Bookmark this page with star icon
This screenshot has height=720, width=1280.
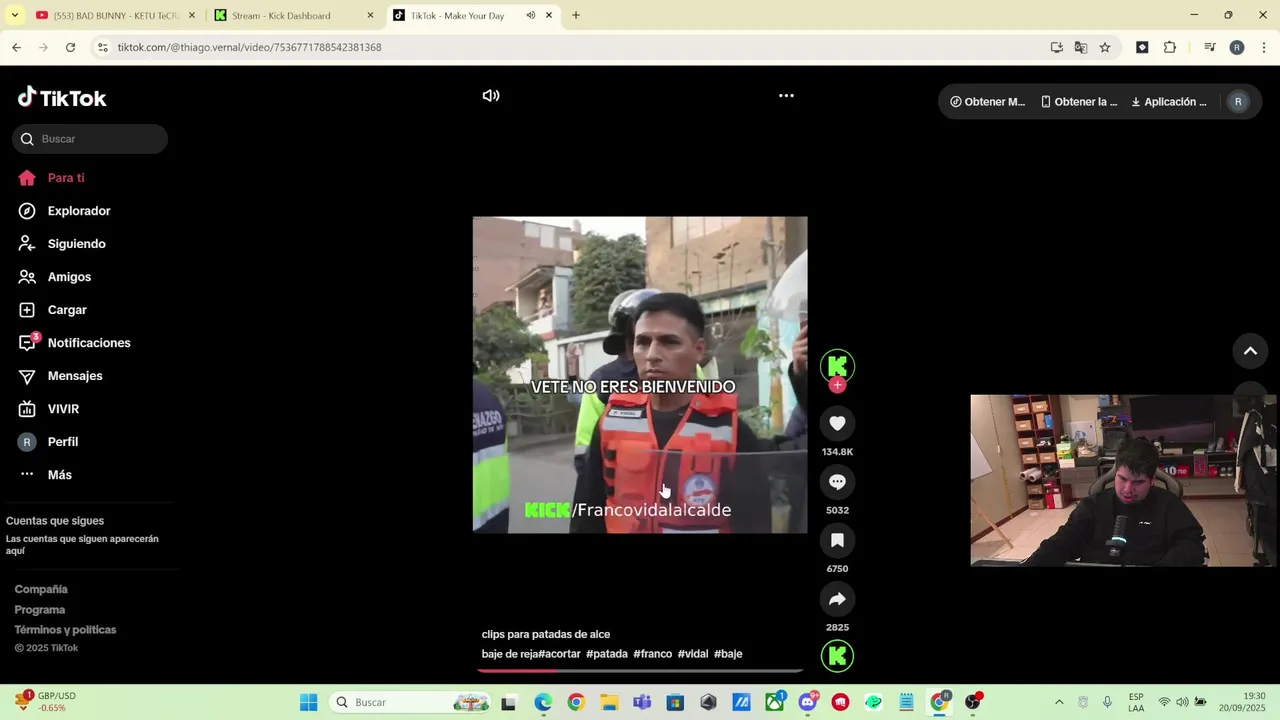pos(1105,47)
